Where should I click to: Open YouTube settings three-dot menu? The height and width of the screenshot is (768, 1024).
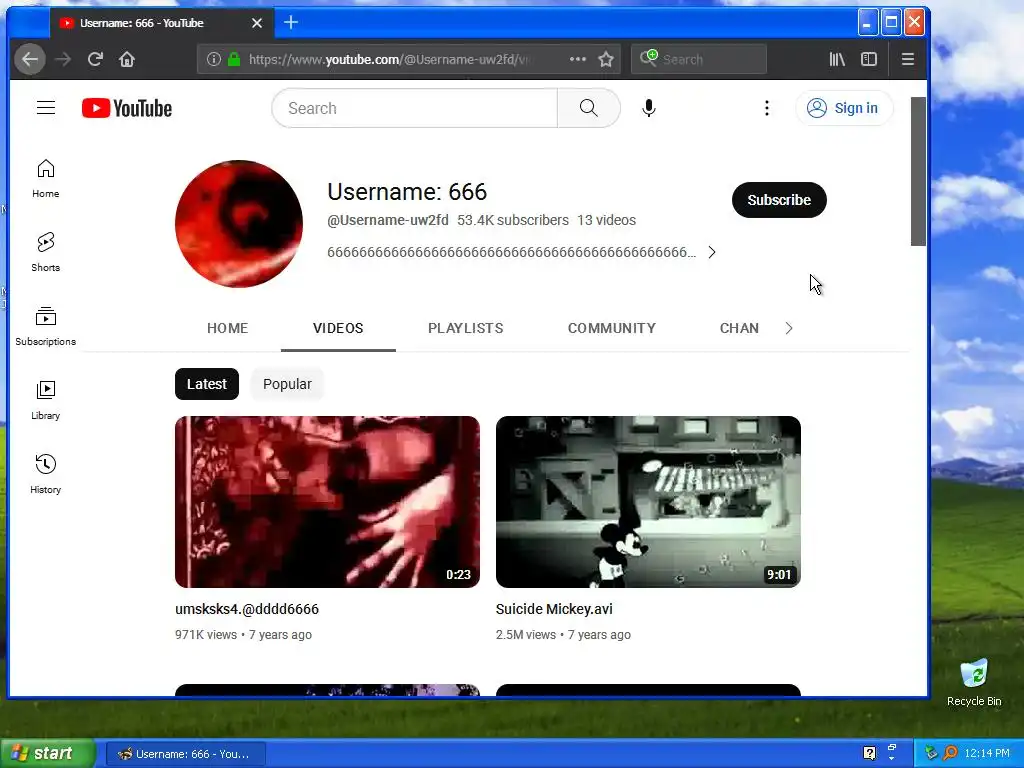pyautogui.click(x=767, y=108)
